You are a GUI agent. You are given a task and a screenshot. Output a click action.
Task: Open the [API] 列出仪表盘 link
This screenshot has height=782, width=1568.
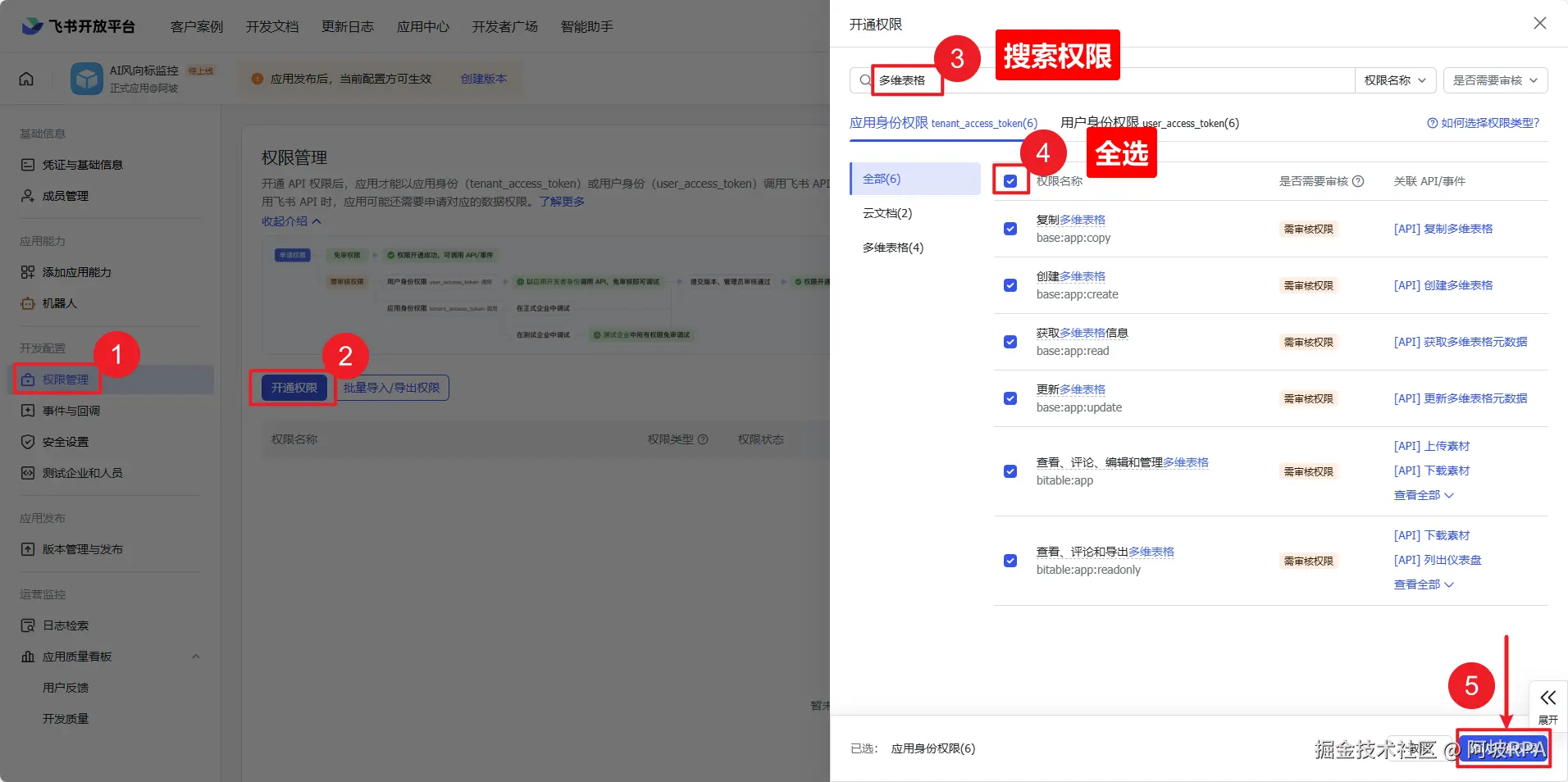click(x=1438, y=560)
